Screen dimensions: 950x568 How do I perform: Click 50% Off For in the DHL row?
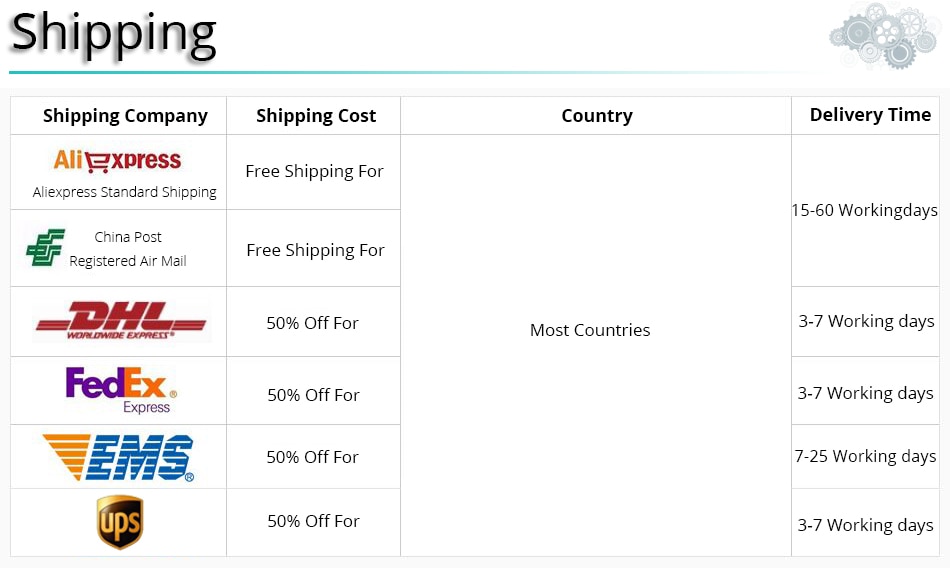pos(313,323)
